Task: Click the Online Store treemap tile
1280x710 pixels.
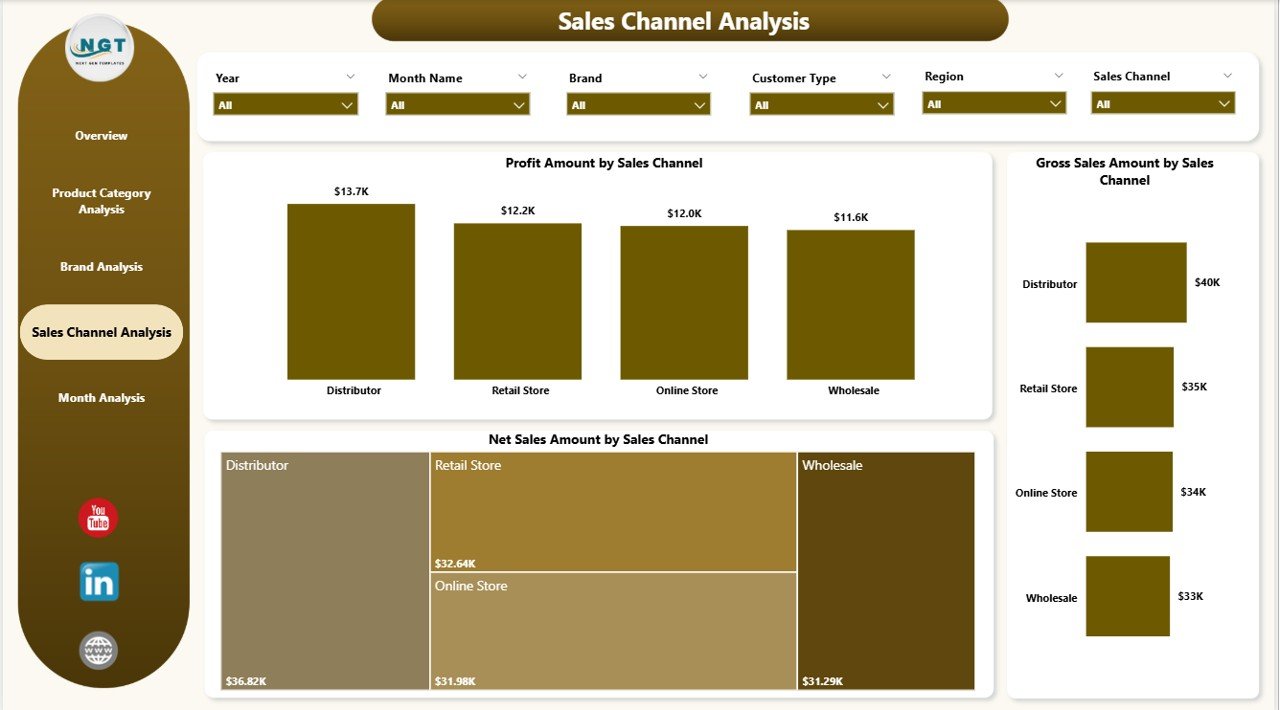Action: [613, 630]
